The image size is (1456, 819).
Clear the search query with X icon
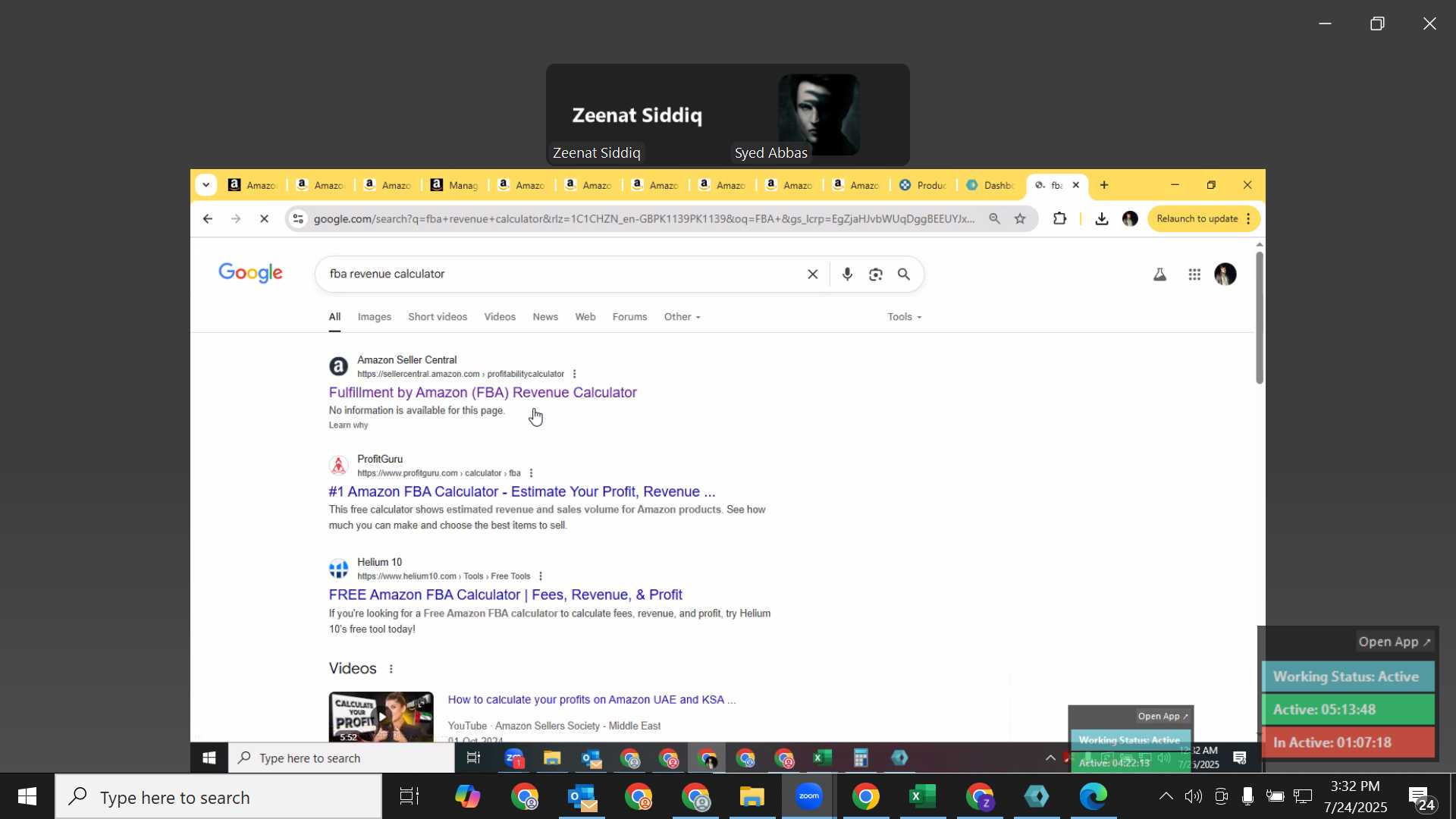click(812, 275)
